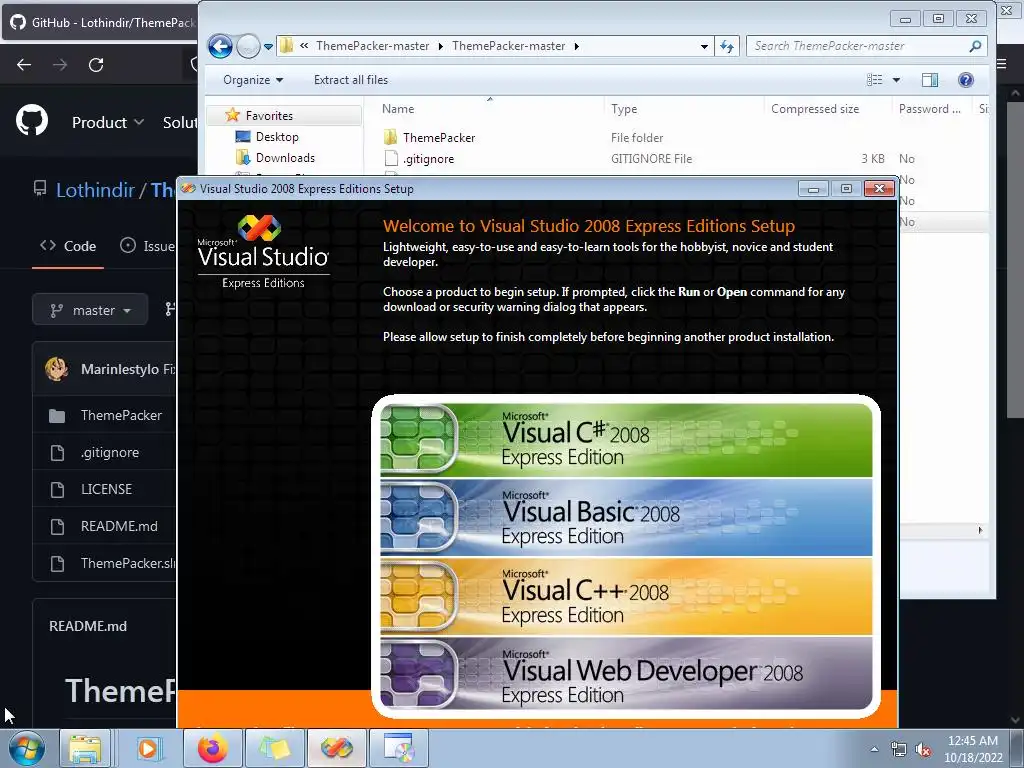The height and width of the screenshot is (768, 1024).
Task: Click the Marinlestylo avatar
Action: pos(57,369)
